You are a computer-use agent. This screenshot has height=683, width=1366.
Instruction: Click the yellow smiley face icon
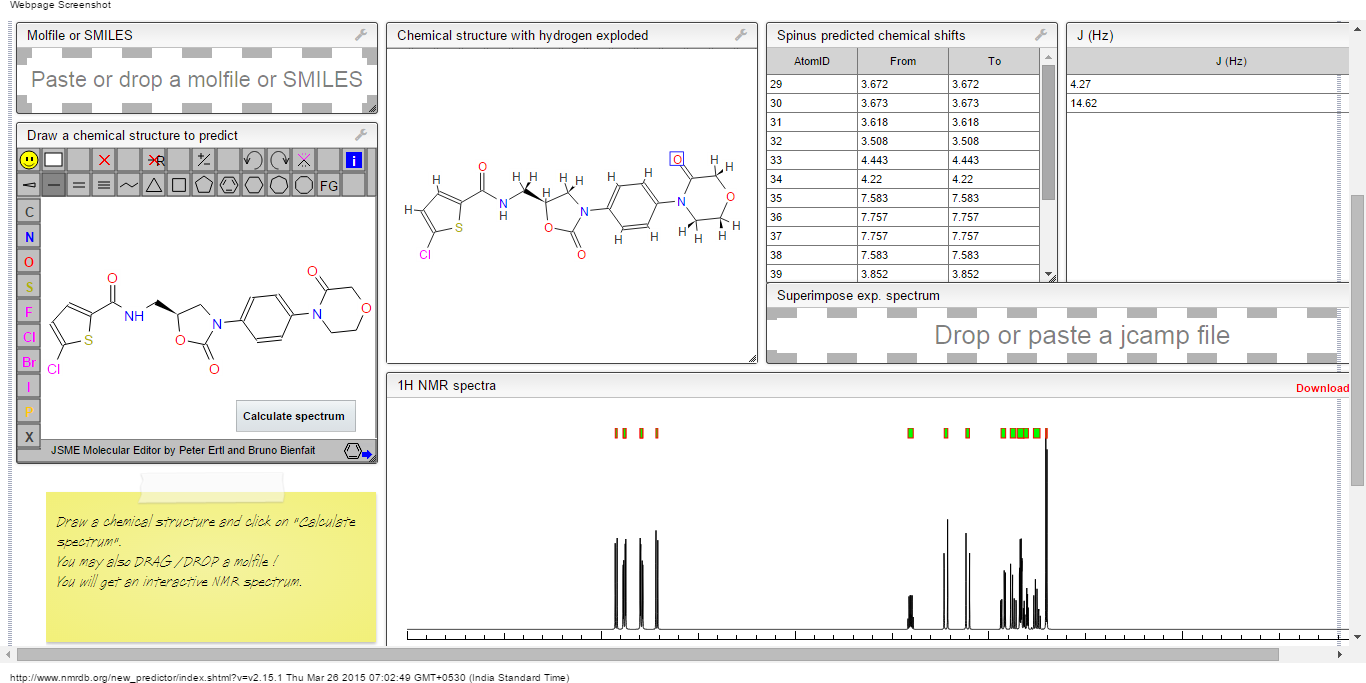click(x=29, y=160)
